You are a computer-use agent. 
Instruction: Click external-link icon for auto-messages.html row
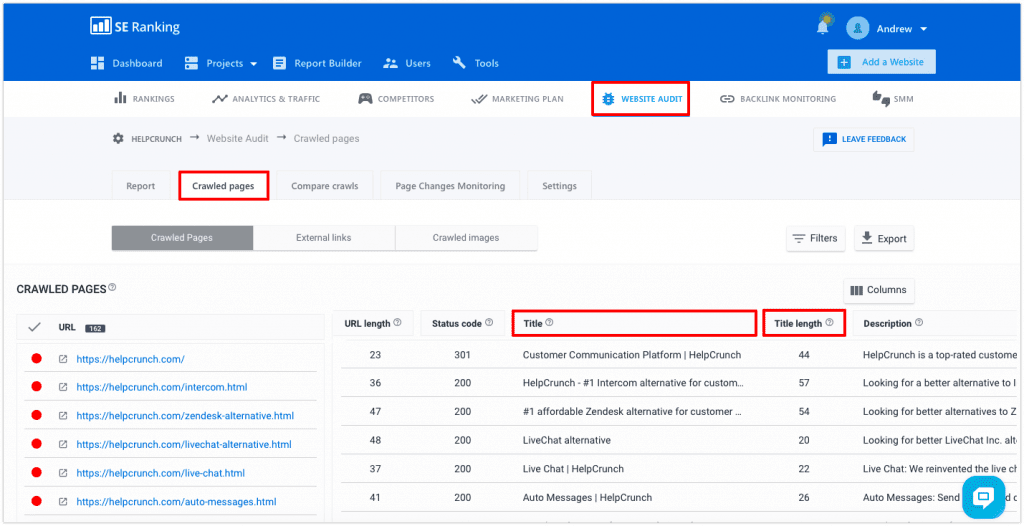pyautogui.click(x=63, y=502)
